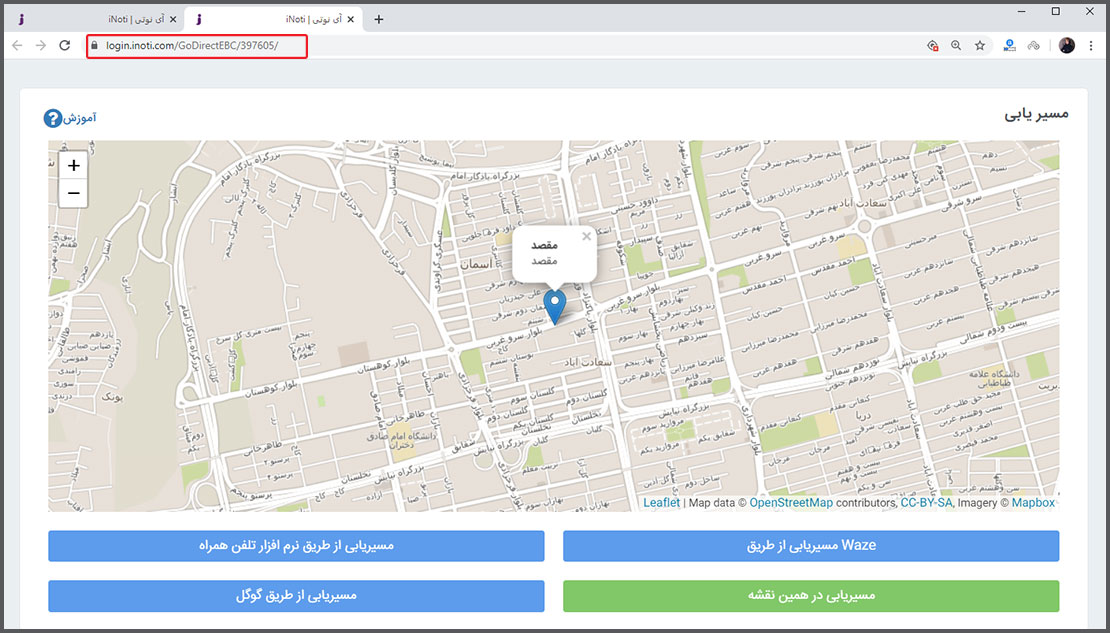
Task: Open the help question mark icon
Action: [x=53, y=119]
